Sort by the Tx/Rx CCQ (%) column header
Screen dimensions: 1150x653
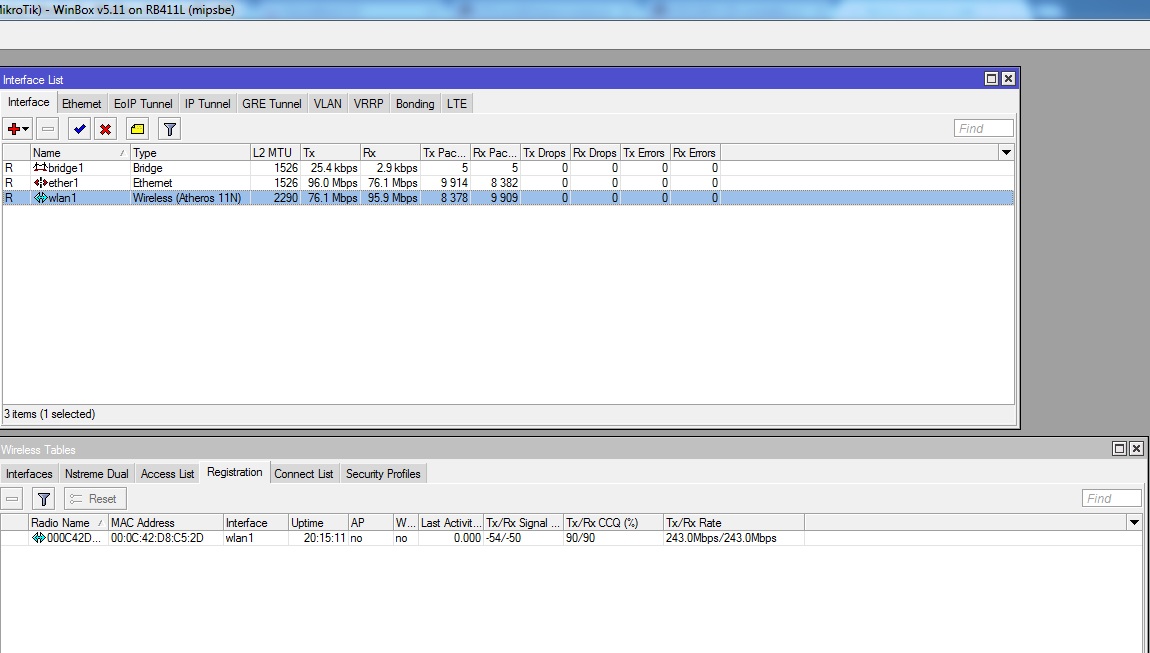613,522
